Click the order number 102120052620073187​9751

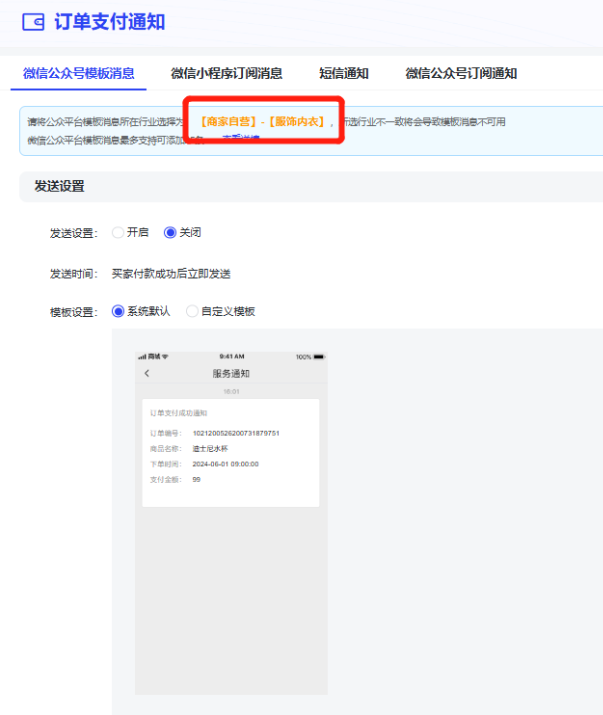click(x=235, y=433)
